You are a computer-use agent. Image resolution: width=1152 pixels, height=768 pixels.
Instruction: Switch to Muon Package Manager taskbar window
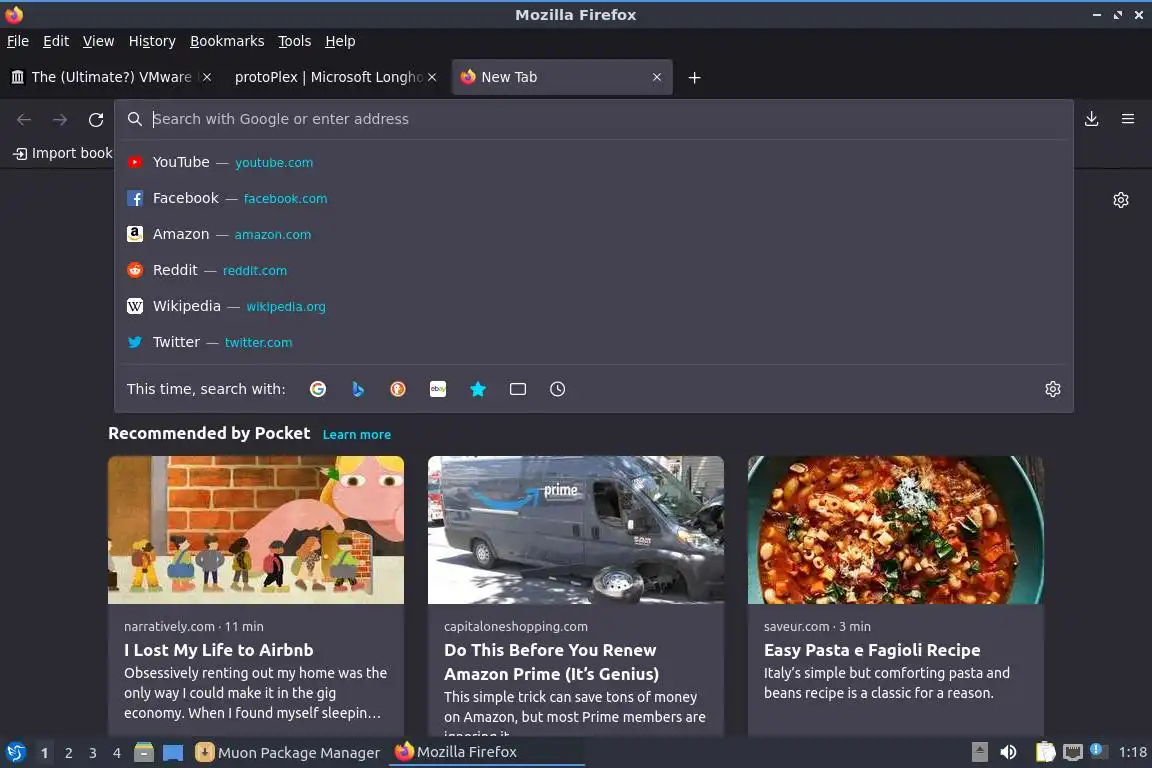(x=288, y=753)
